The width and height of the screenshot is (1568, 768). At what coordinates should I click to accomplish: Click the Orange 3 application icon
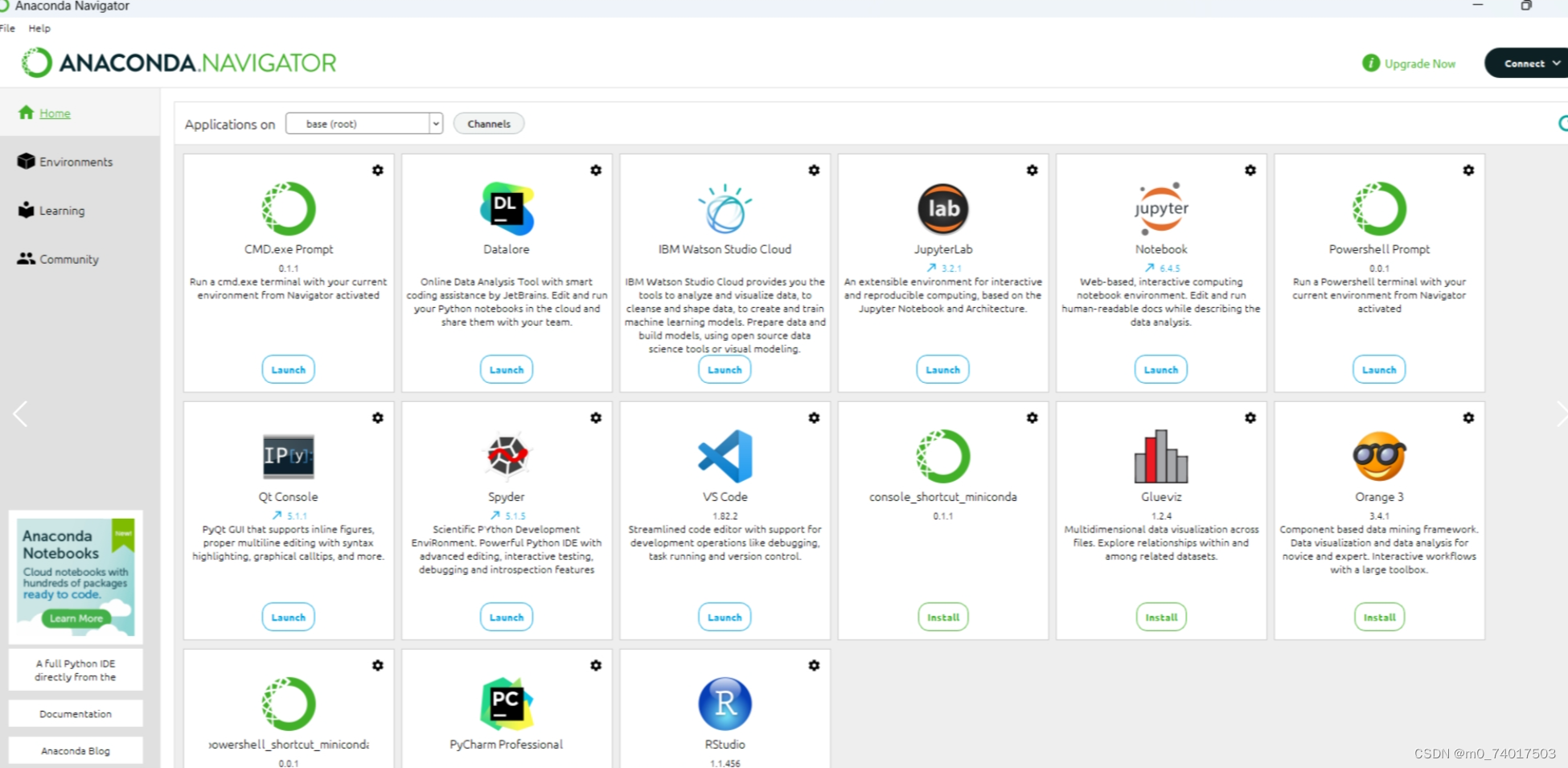point(1379,456)
